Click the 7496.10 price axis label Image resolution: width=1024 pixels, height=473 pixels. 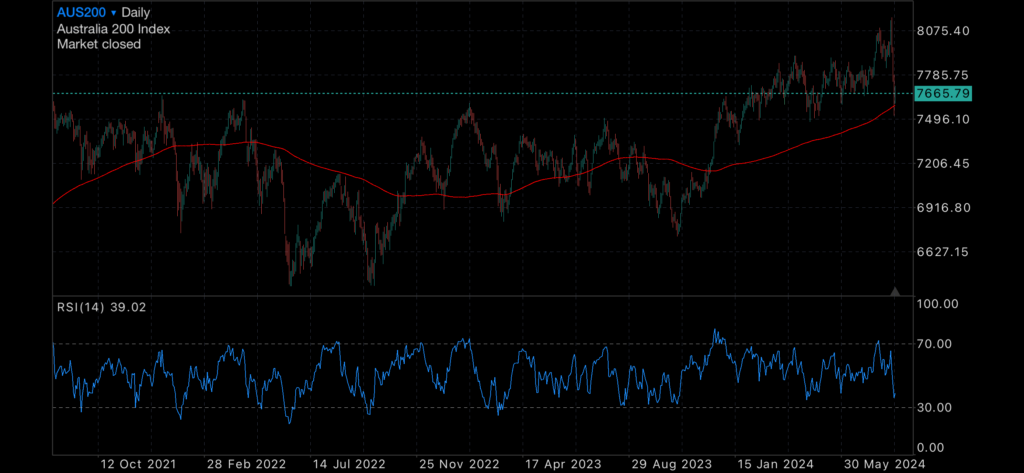coord(942,119)
